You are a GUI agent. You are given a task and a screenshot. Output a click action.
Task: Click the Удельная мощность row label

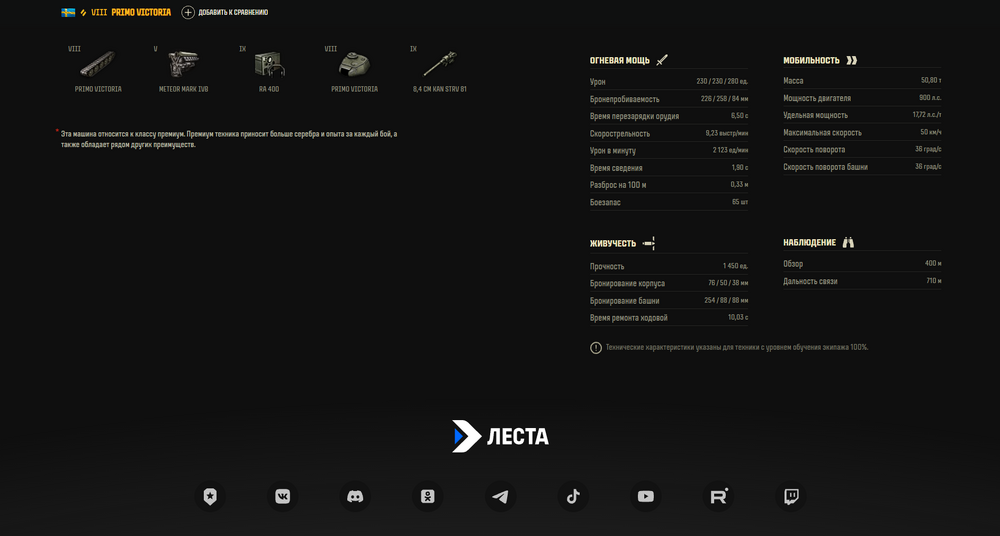tap(815, 115)
